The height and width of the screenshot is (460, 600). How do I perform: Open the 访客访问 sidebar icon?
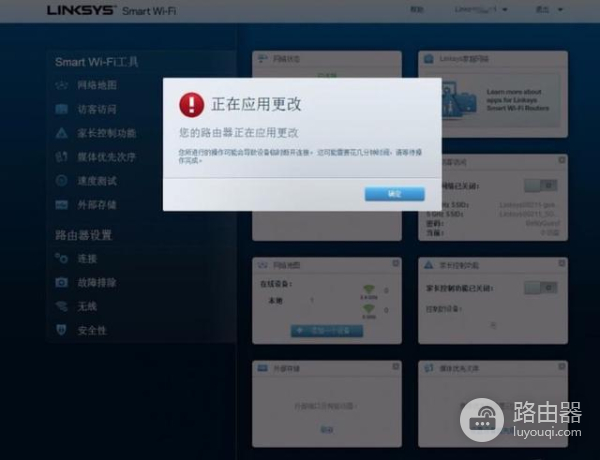[x=60, y=110]
